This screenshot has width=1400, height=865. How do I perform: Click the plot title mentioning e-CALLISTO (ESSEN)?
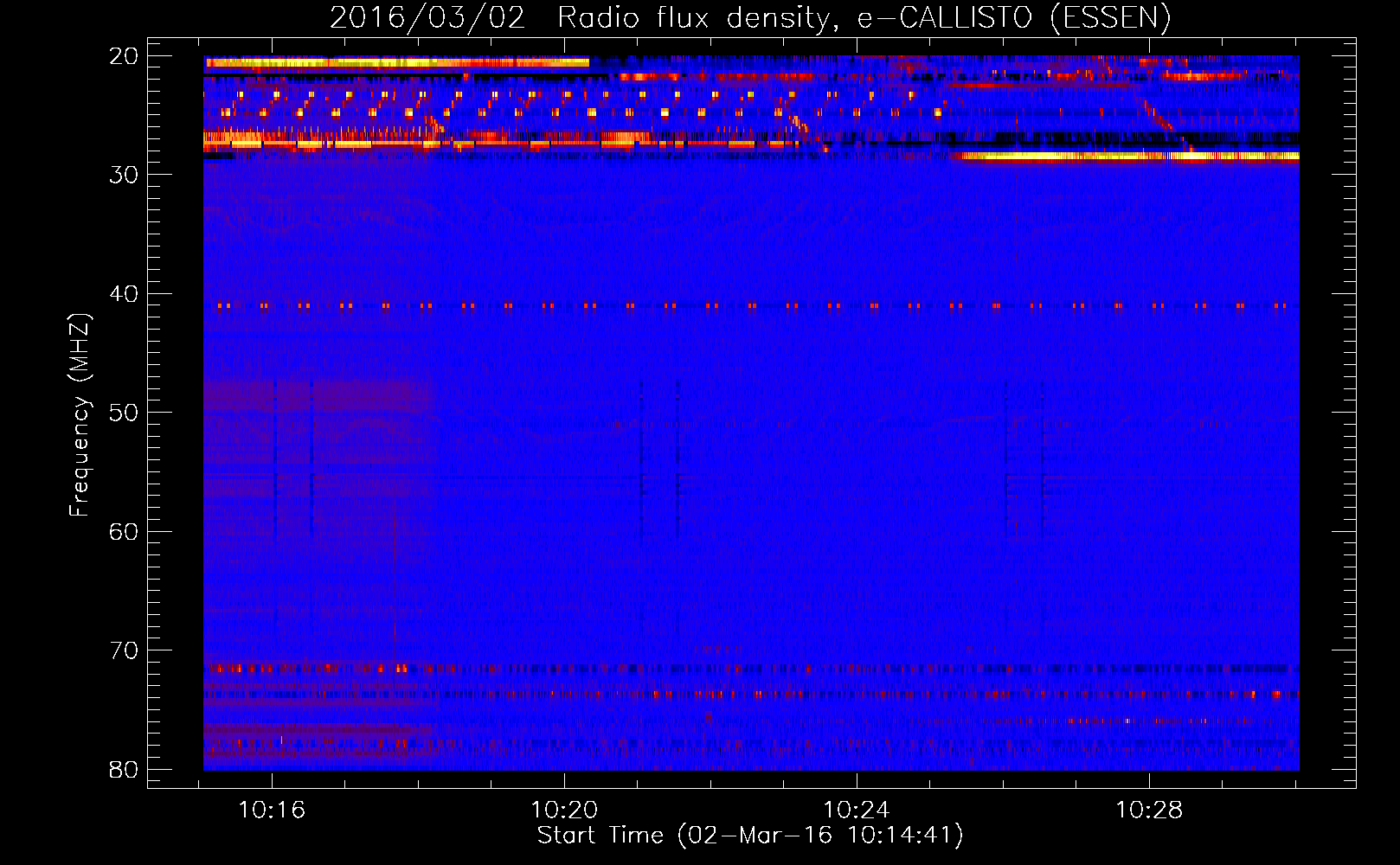pyautogui.click(x=750, y=17)
